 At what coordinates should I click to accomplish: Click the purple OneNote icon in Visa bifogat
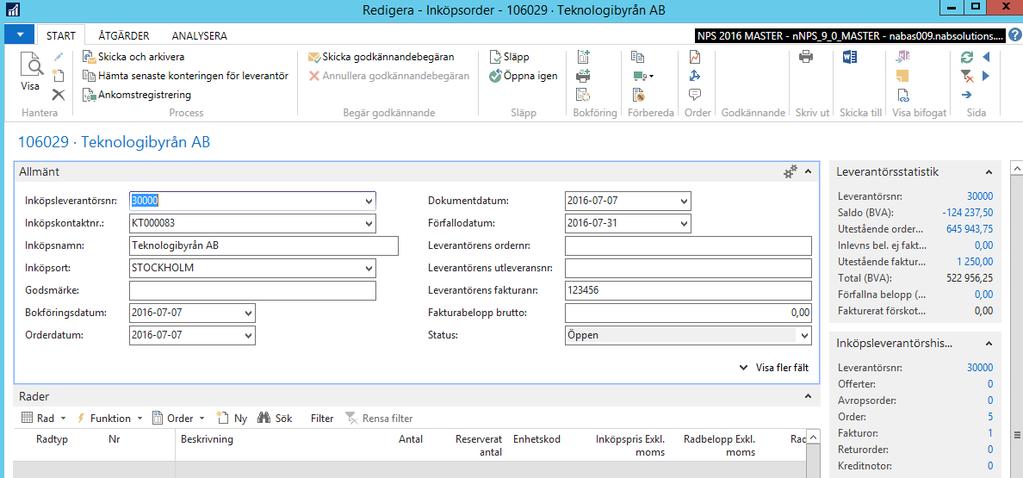pyautogui.click(x=903, y=57)
